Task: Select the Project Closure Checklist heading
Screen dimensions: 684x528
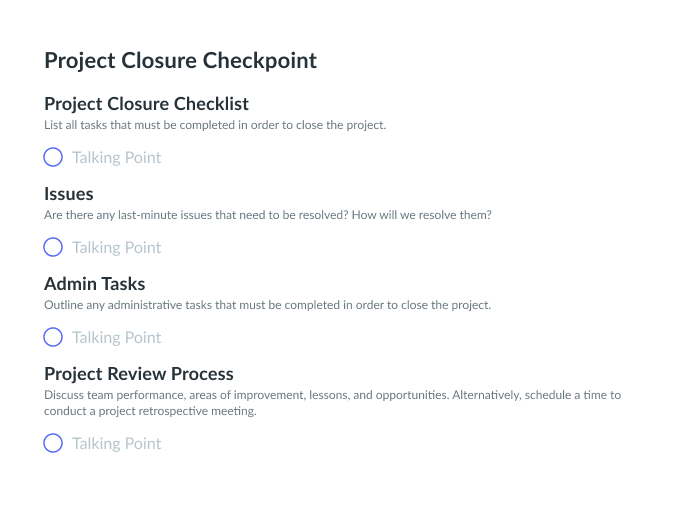Action: (147, 104)
